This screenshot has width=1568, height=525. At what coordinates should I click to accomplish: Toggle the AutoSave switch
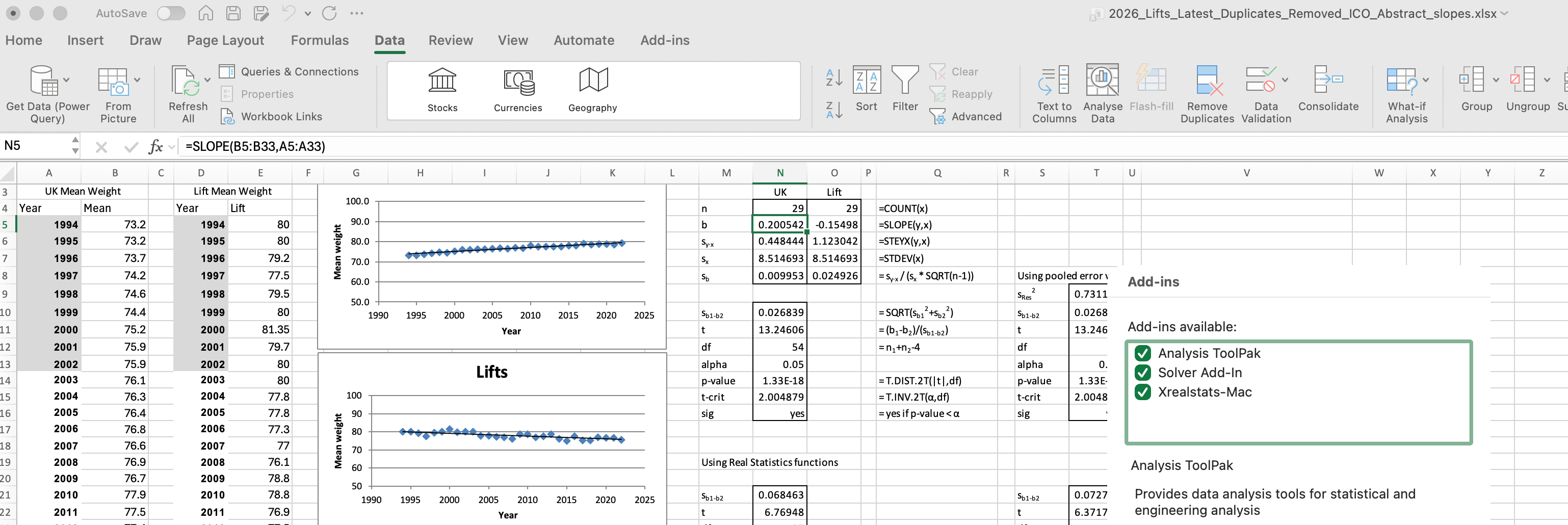(x=171, y=13)
